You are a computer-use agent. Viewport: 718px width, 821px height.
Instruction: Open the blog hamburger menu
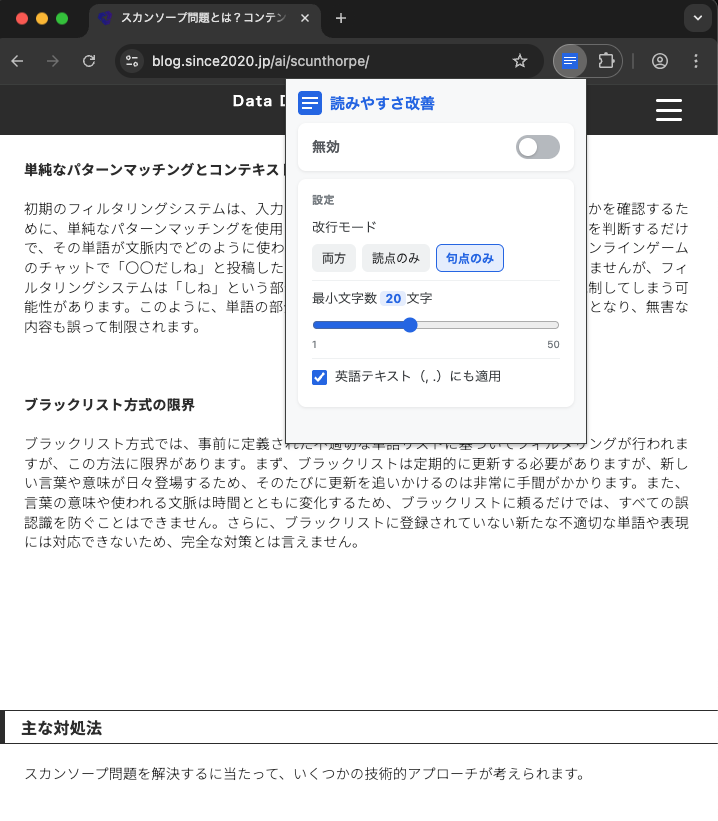pyautogui.click(x=668, y=110)
